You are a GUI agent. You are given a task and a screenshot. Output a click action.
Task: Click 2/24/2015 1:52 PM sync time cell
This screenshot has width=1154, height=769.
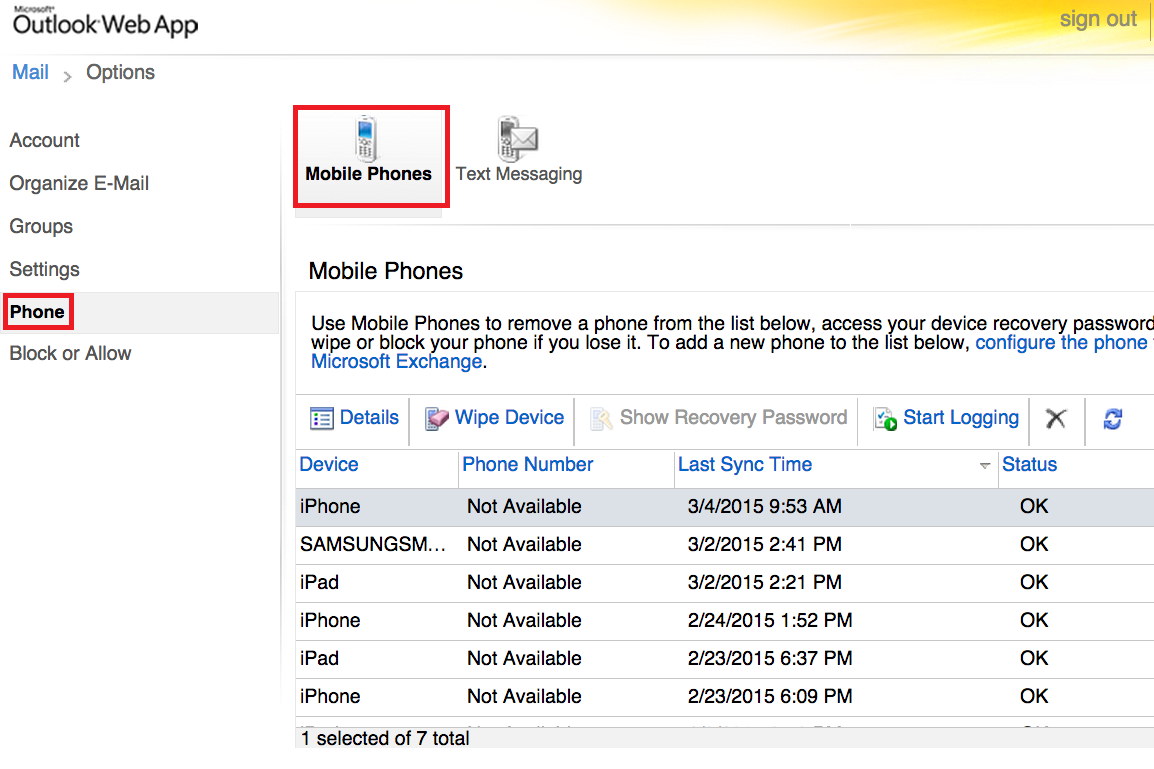pyautogui.click(x=770, y=620)
